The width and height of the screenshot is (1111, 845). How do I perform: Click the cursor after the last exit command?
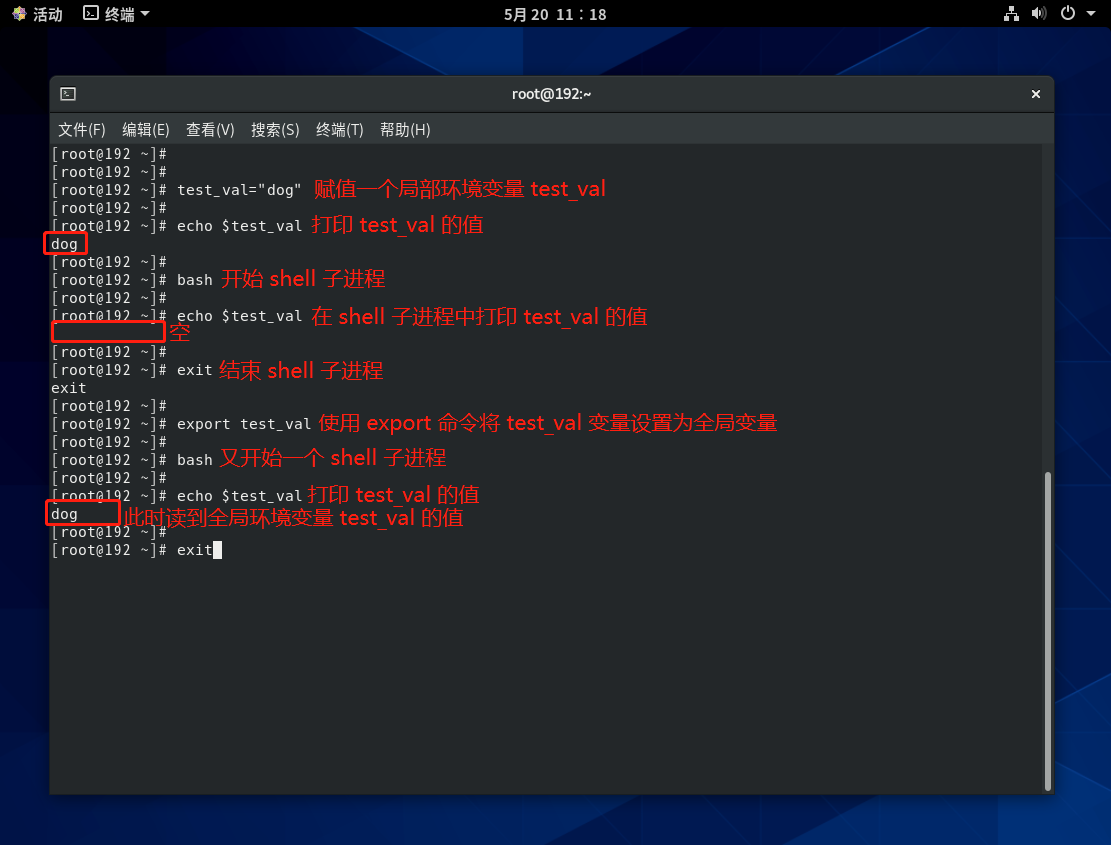point(217,550)
